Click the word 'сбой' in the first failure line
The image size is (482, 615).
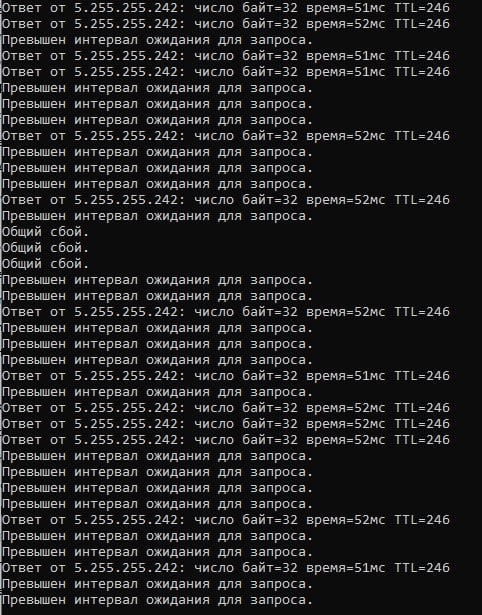click(66, 232)
